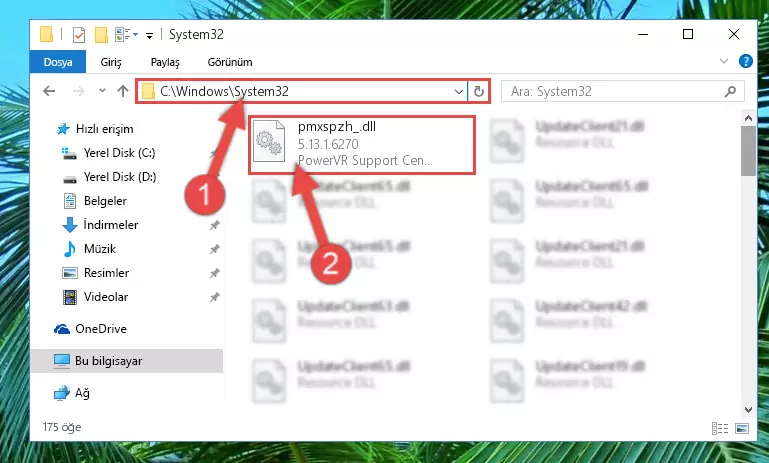This screenshot has height=463, width=769.
Task: Click the Back navigation arrow
Action: point(49,91)
